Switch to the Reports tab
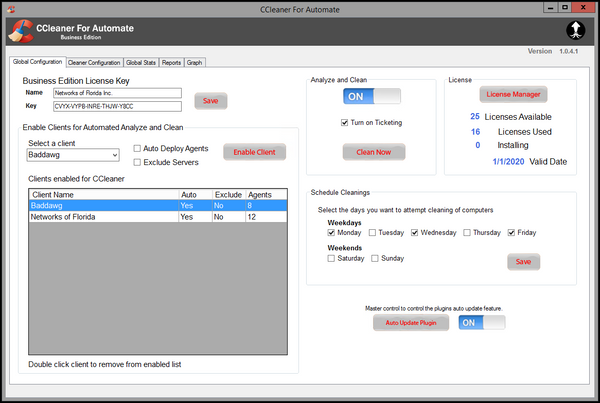600x403 pixels. coord(171,62)
